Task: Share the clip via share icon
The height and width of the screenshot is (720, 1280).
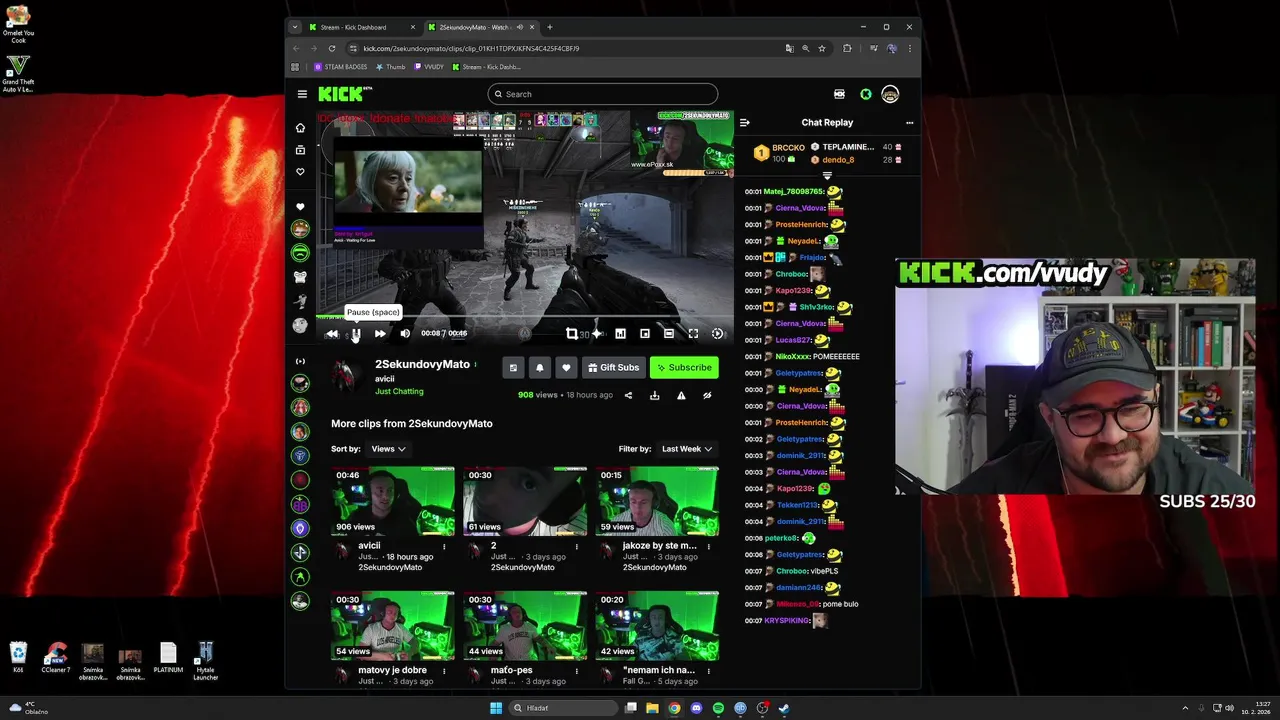Action: click(x=628, y=395)
